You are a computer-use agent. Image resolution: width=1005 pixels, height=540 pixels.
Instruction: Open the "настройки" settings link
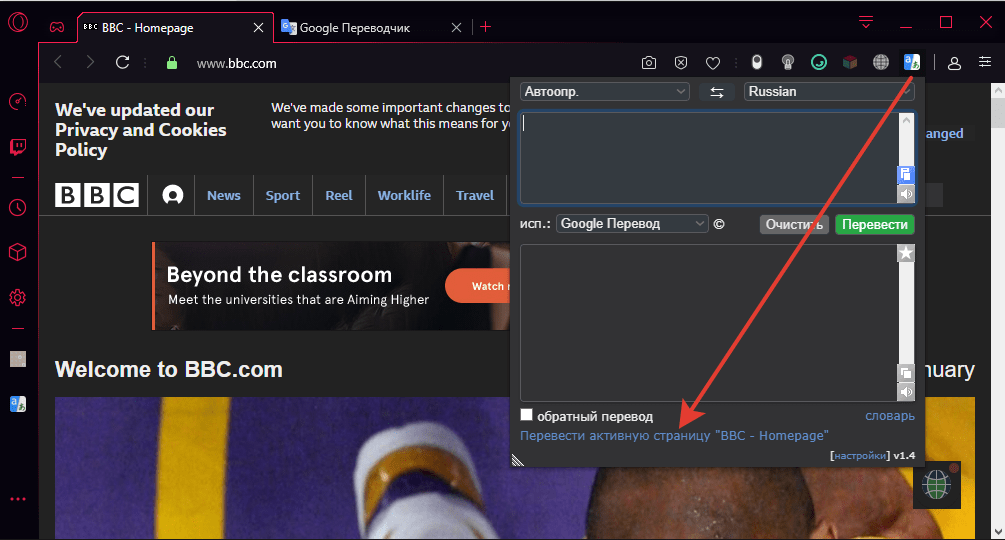click(x=859, y=456)
